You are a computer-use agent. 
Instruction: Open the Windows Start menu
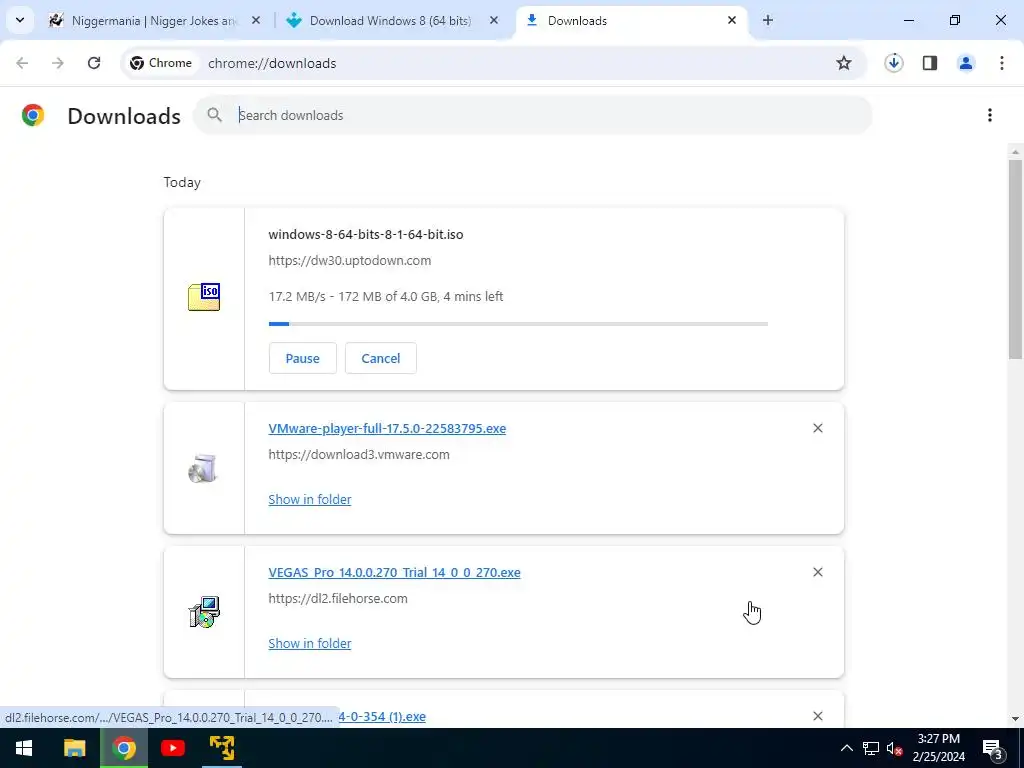(24, 748)
